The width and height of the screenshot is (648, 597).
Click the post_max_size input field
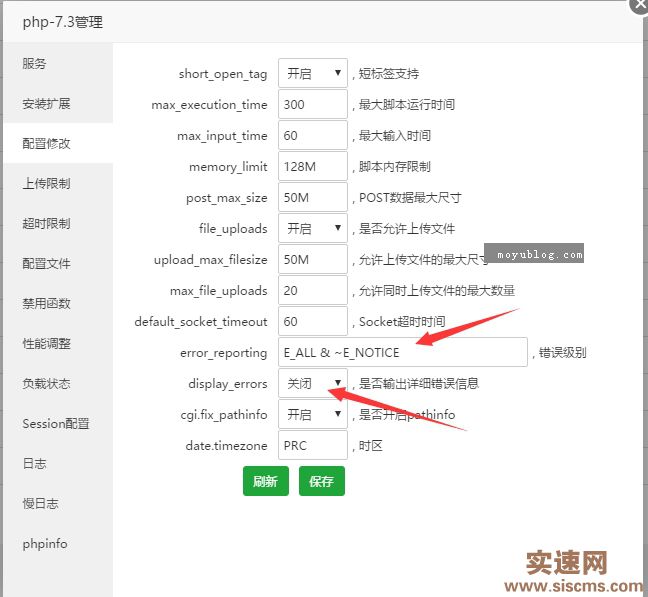(x=313, y=197)
